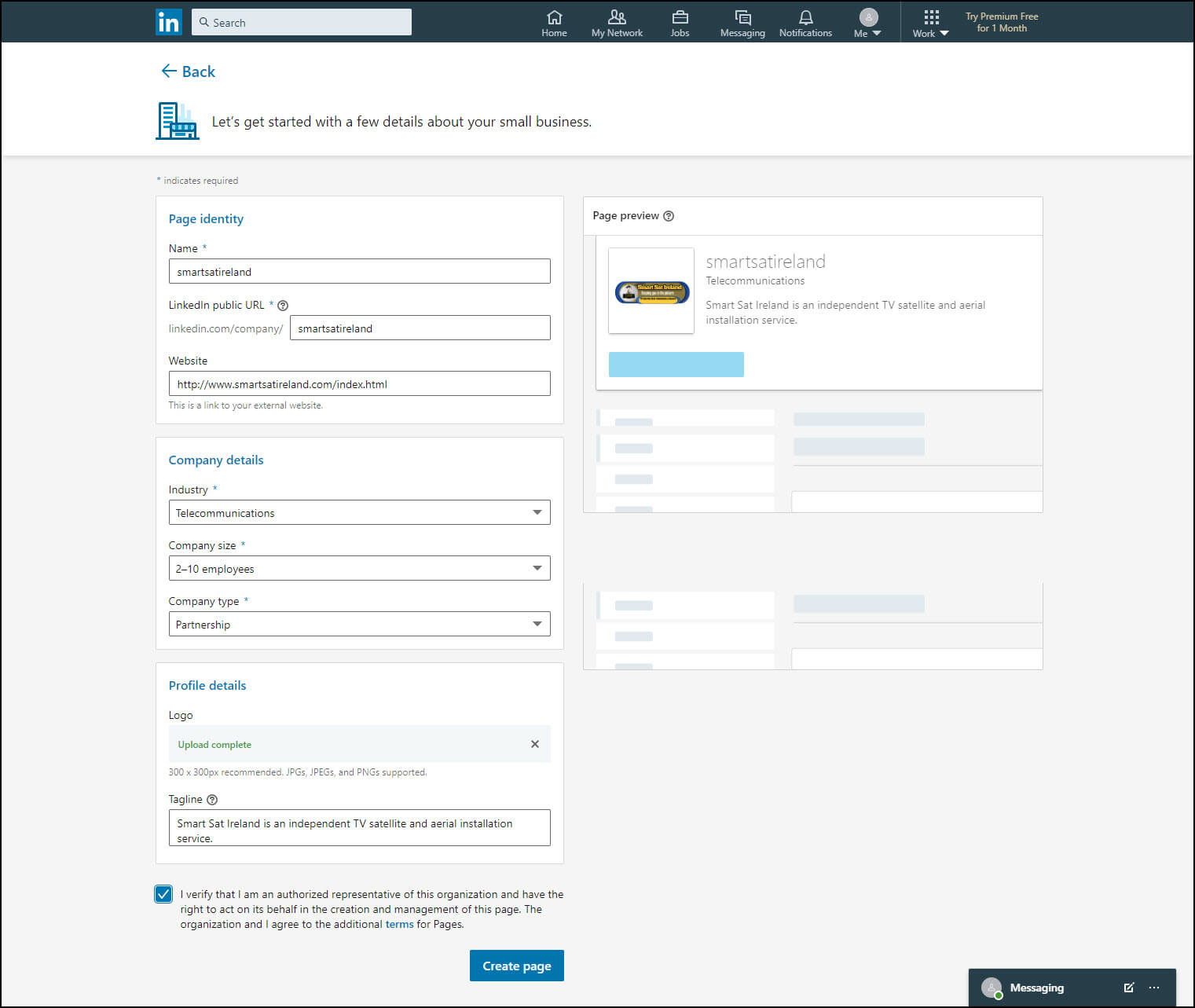Click the help icon beside Tagline
1195x1008 pixels.
coord(212,800)
